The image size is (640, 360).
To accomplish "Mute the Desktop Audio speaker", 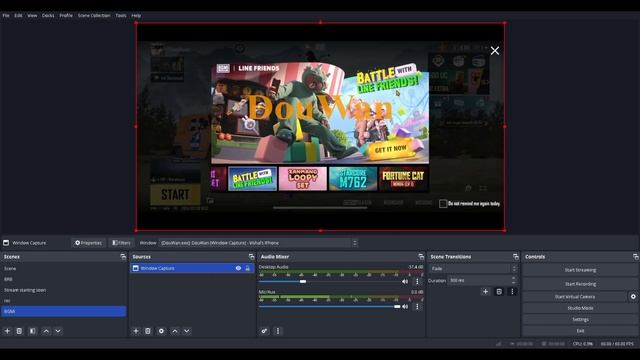I will (x=405, y=281).
